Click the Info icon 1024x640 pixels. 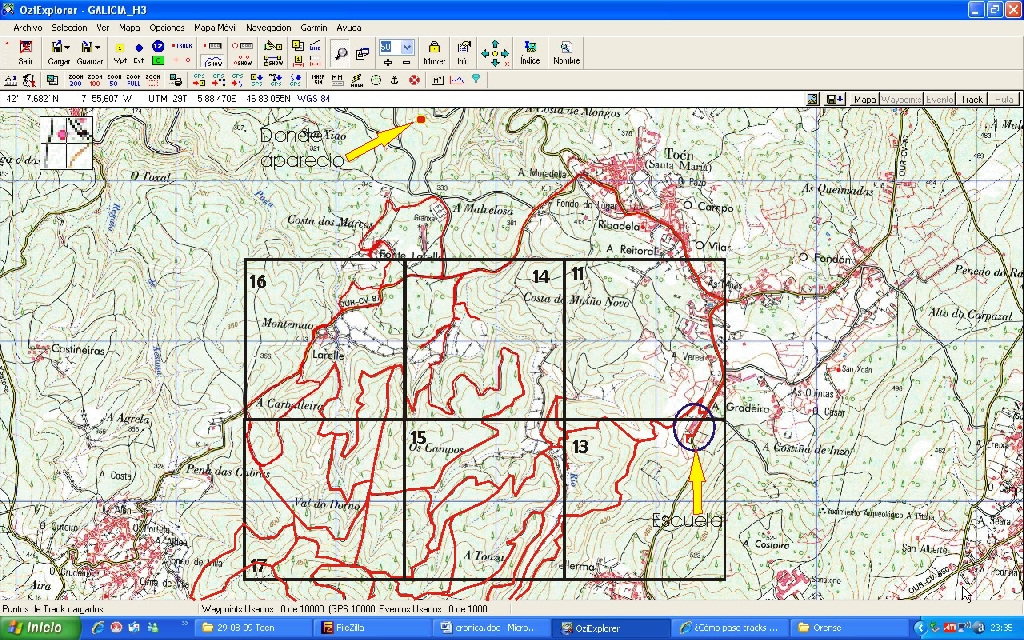[463, 52]
